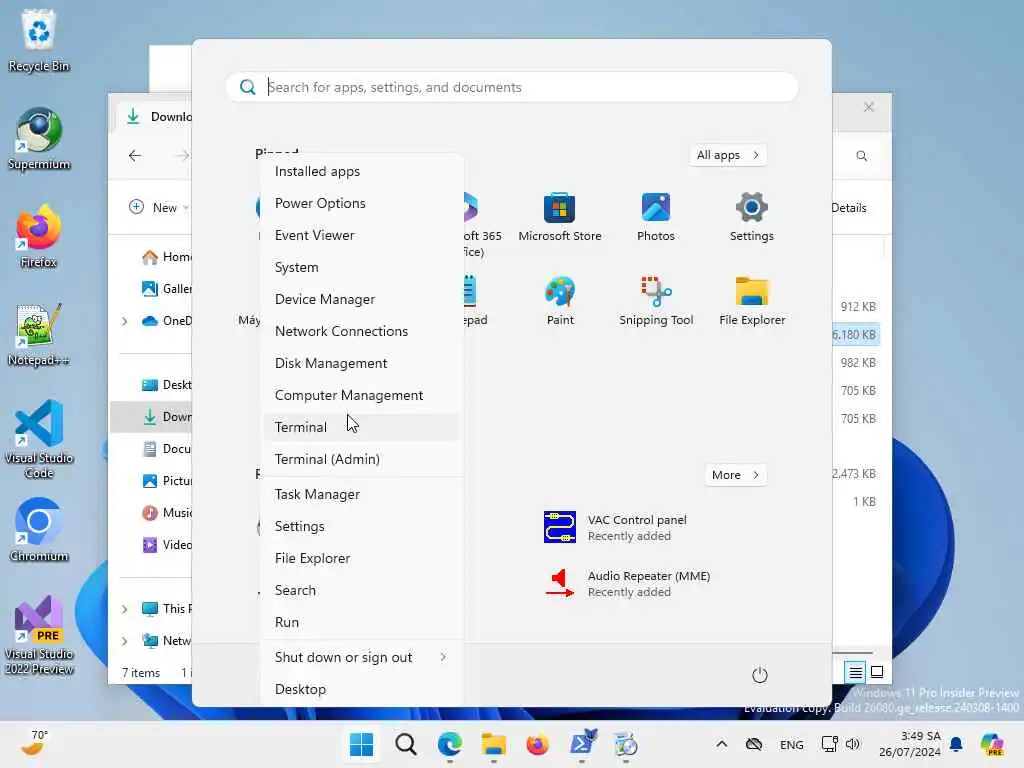This screenshot has height=768, width=1024.
Task: Open Microsoft Store pinned app
Action: [x=560, y=218]
